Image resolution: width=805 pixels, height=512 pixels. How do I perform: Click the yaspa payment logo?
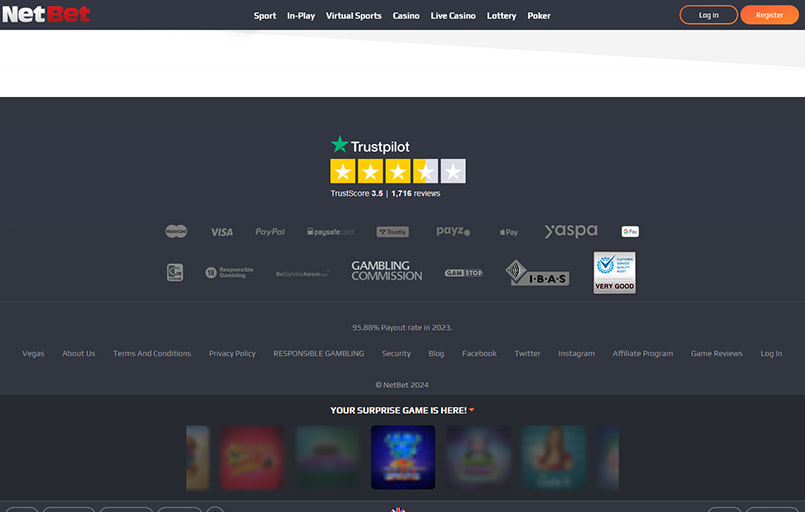(571, 231)
